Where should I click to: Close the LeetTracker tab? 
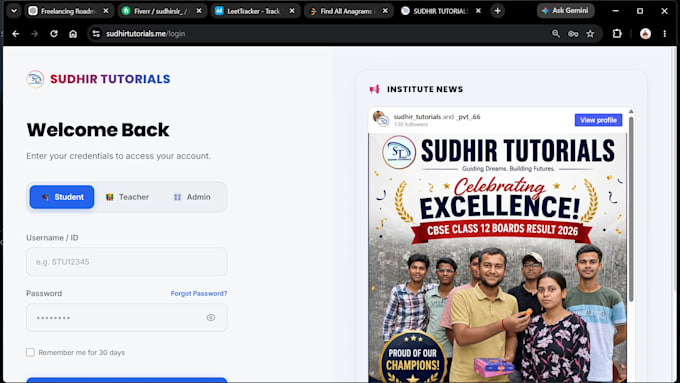point(292,11)
